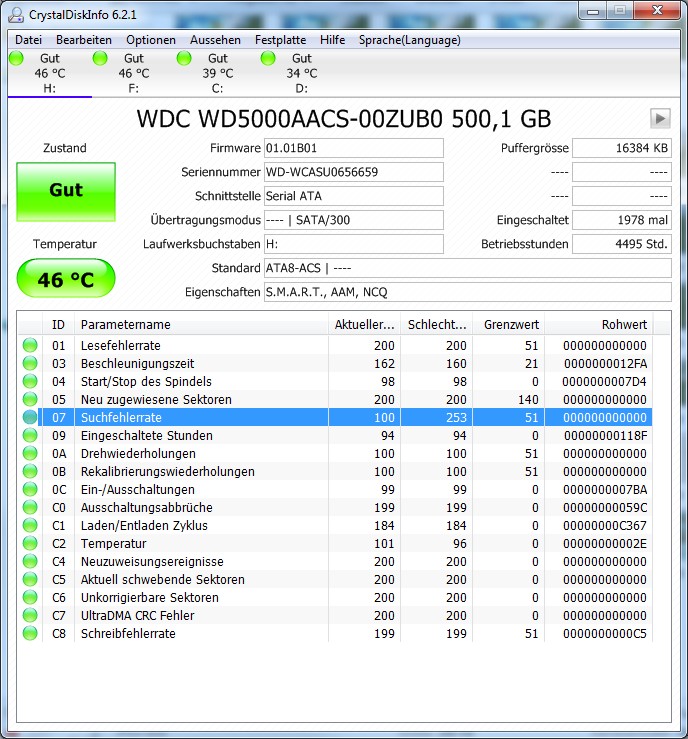This screenshot has width=688, height=739.
Task: Click status dot of Ausschaltungsabbrüche row
Action: click(30, 507)
